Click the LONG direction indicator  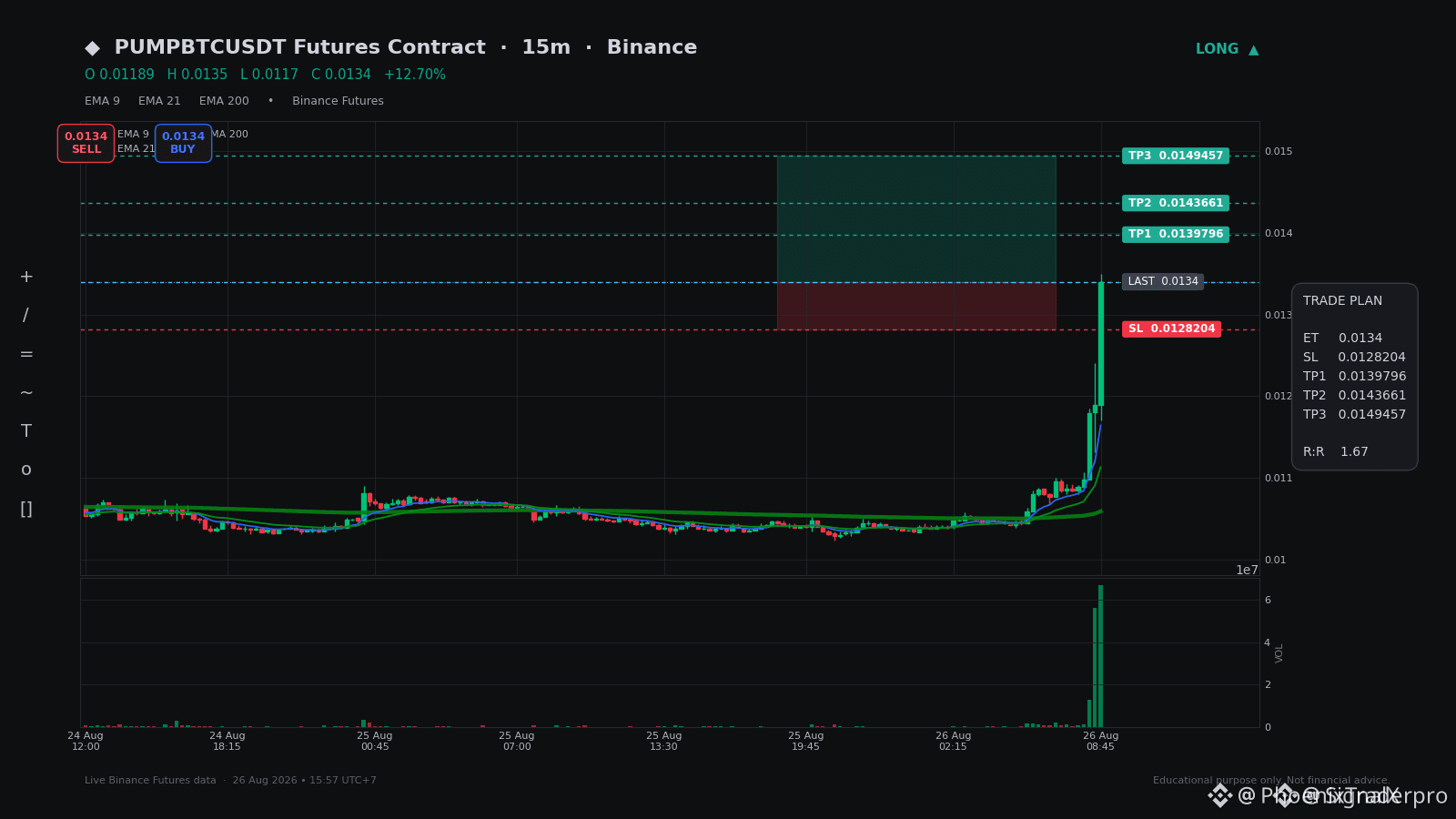point(1227,49)
